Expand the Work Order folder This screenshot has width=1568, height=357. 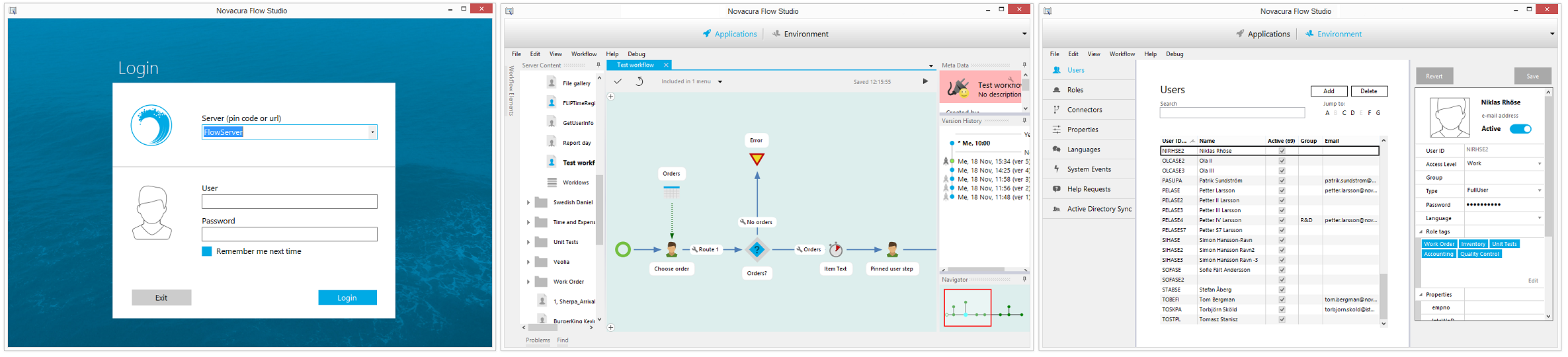(x=528, y=282)
